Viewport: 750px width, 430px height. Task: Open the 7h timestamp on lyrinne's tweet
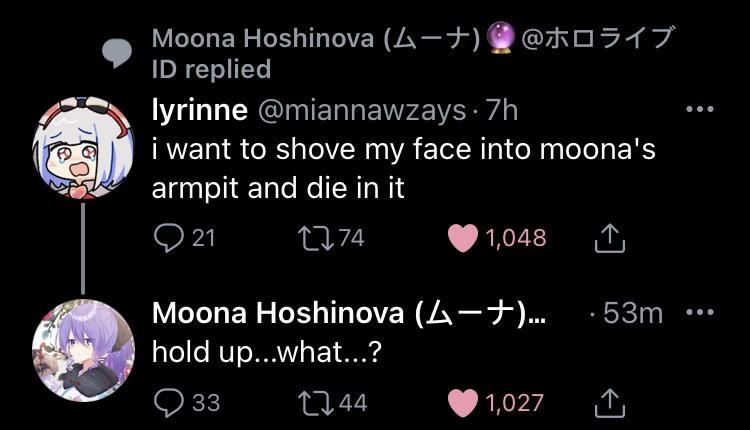click(501, 107)
